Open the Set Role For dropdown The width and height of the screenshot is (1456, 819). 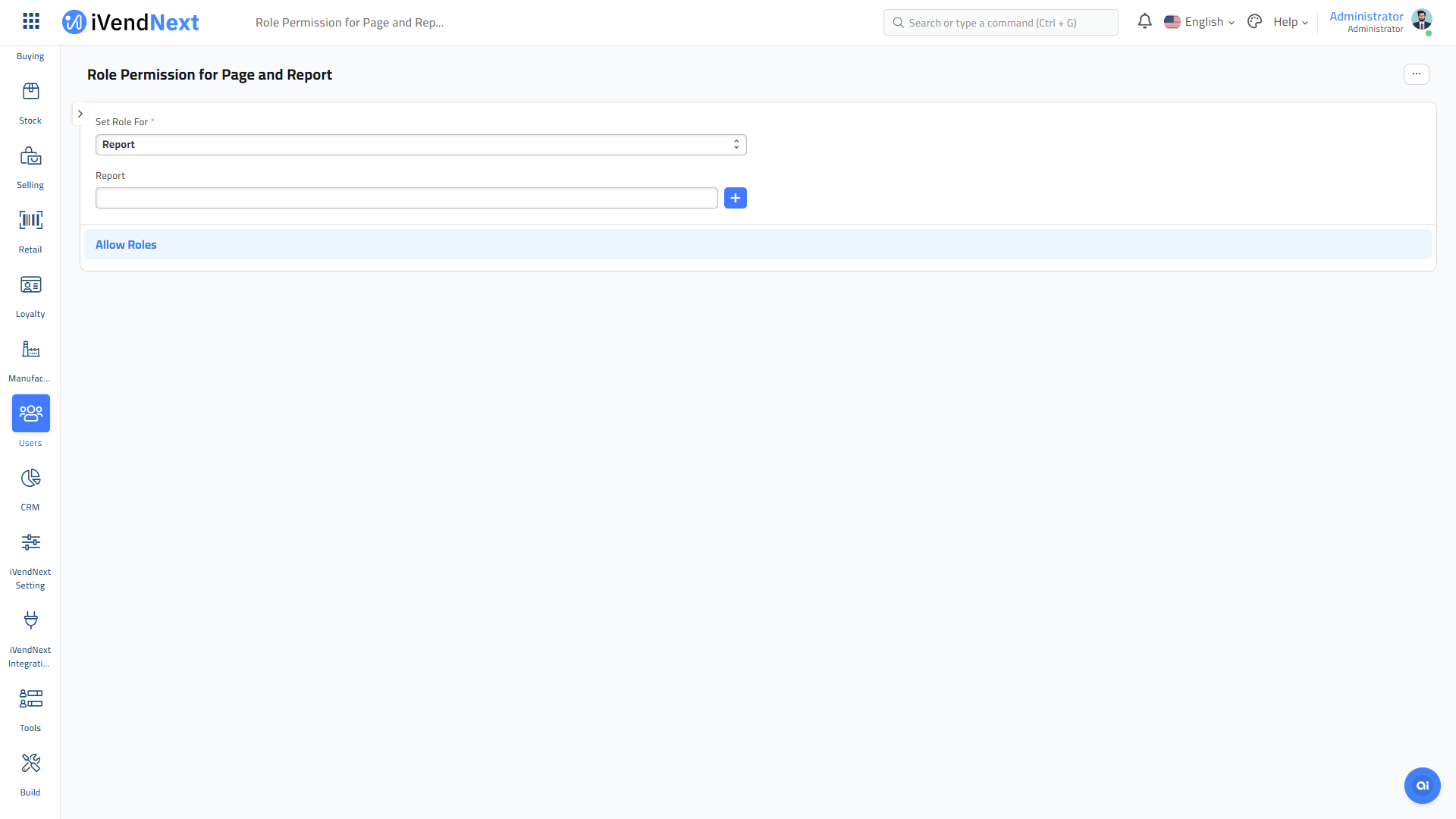tap(420, 144)
